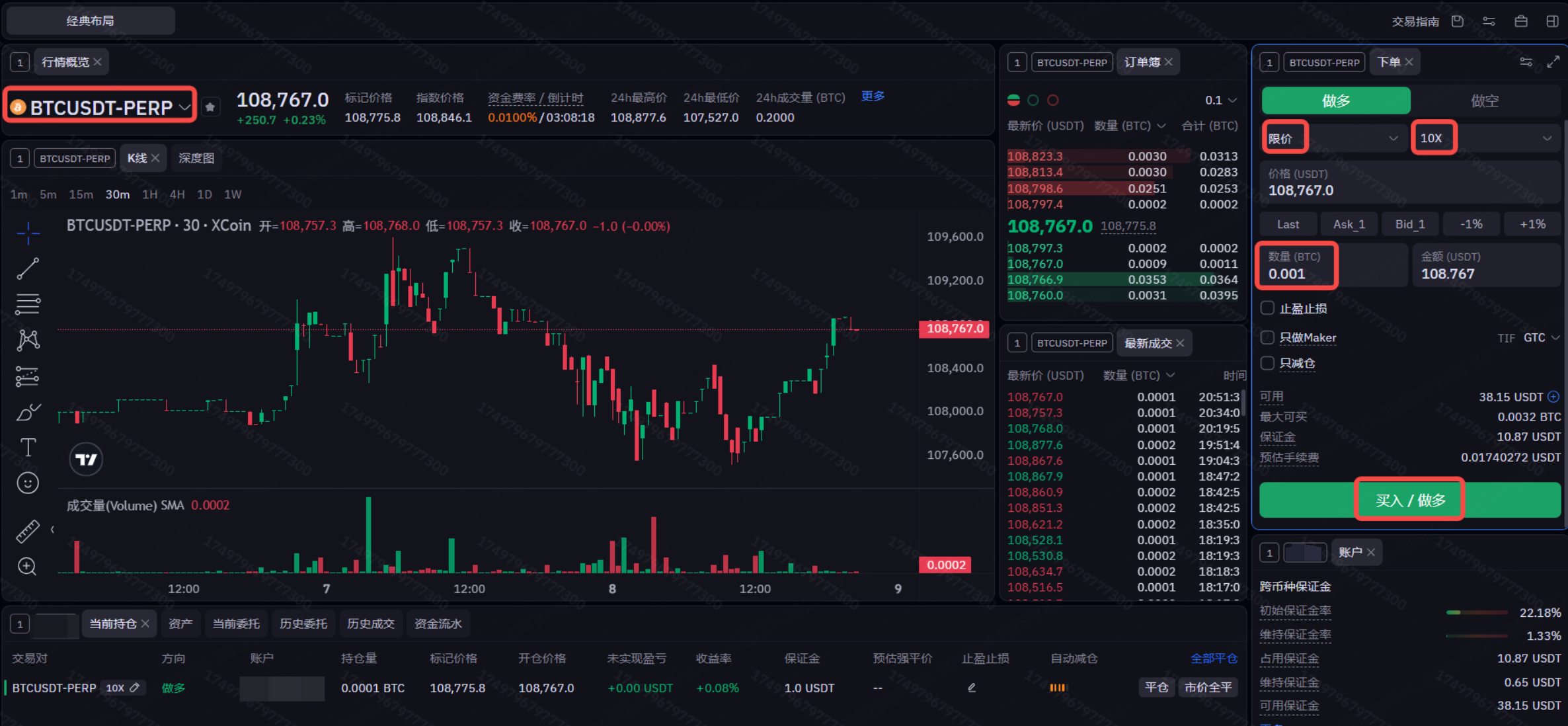Add funds via the plus icon beside 38.15 USDT

[x=1553, y=397]
